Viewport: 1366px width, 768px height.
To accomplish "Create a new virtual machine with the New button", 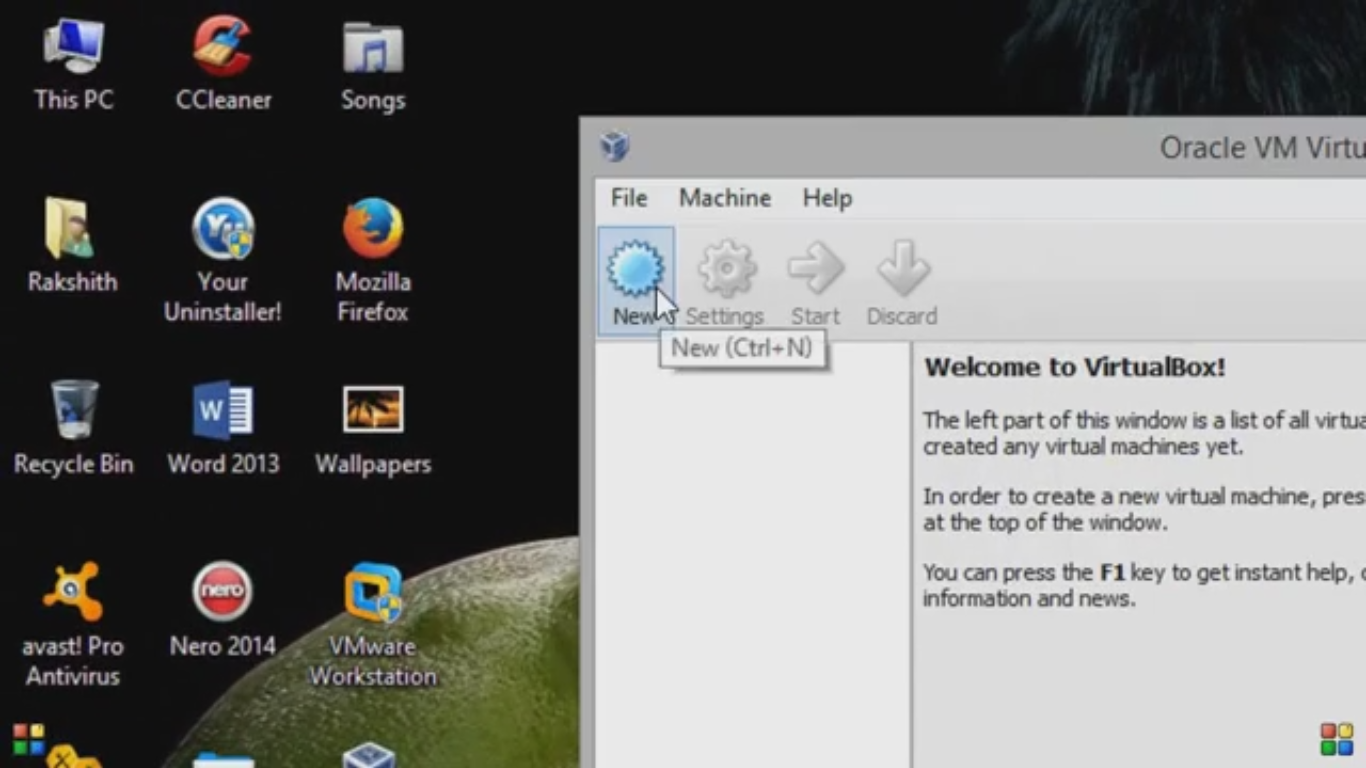I will point(636,268).
